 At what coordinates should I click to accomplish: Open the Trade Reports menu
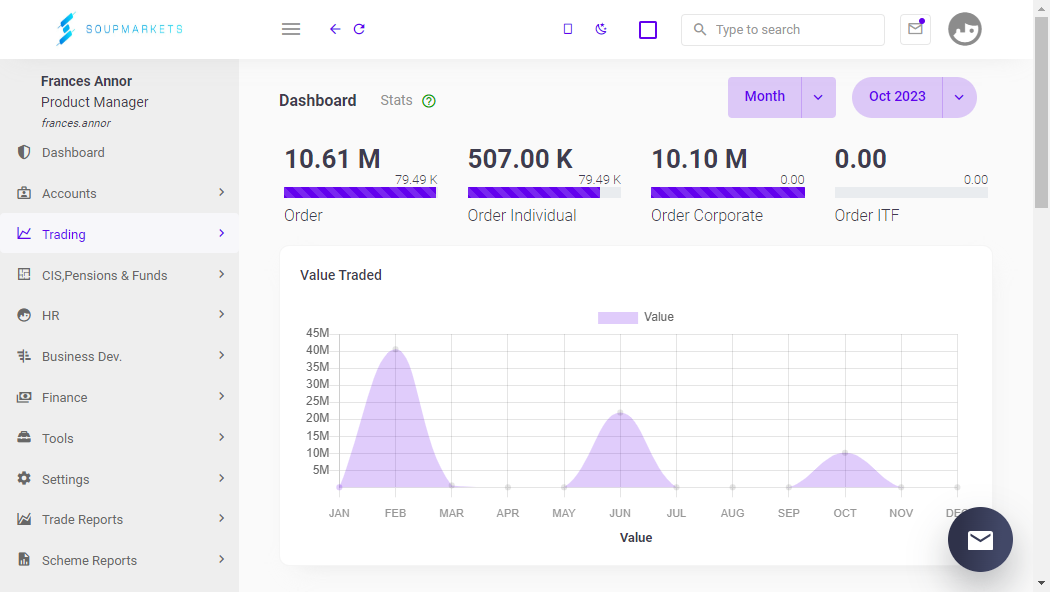(119, 520)
